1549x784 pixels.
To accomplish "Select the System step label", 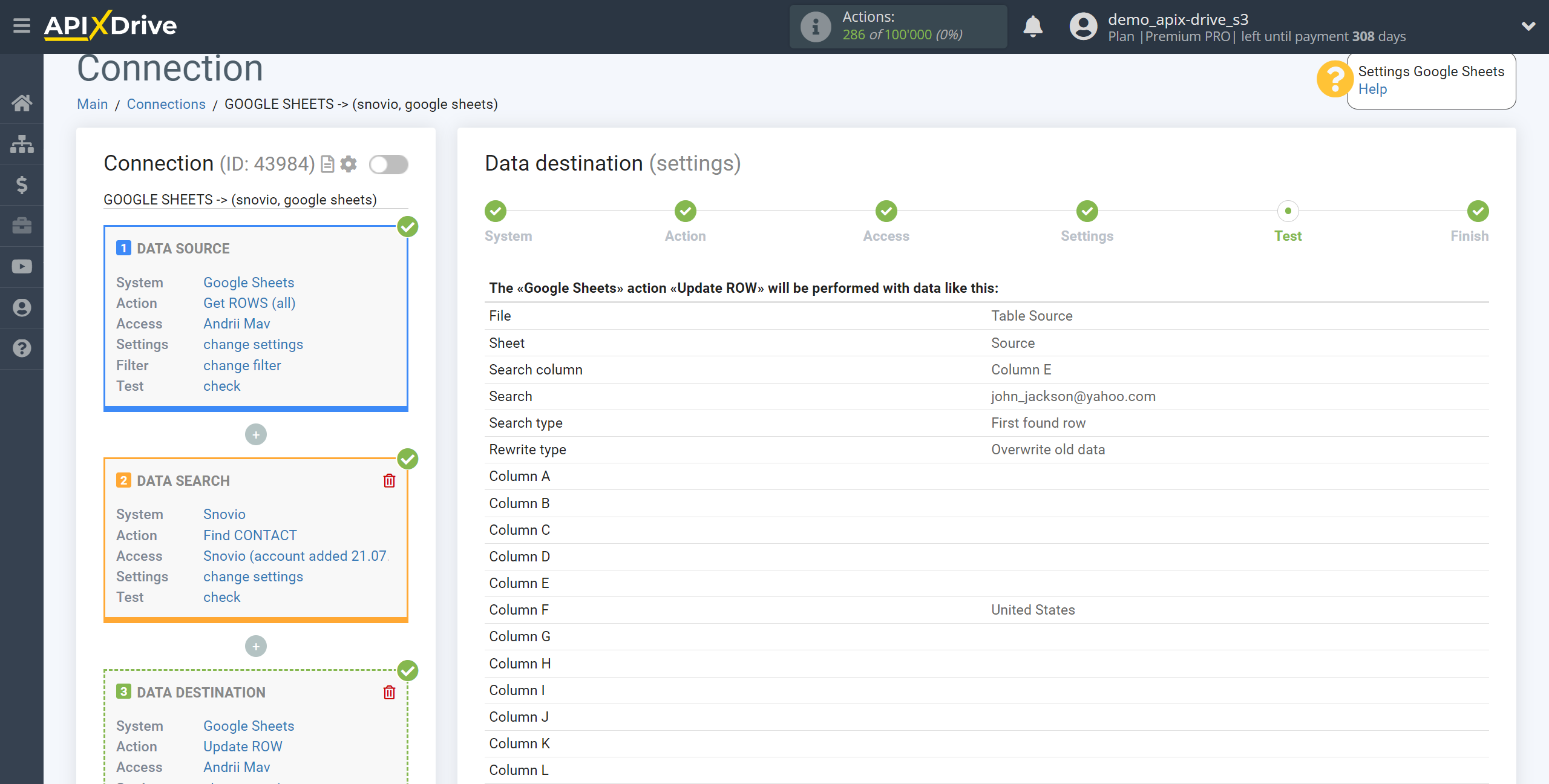I will 508,237.
